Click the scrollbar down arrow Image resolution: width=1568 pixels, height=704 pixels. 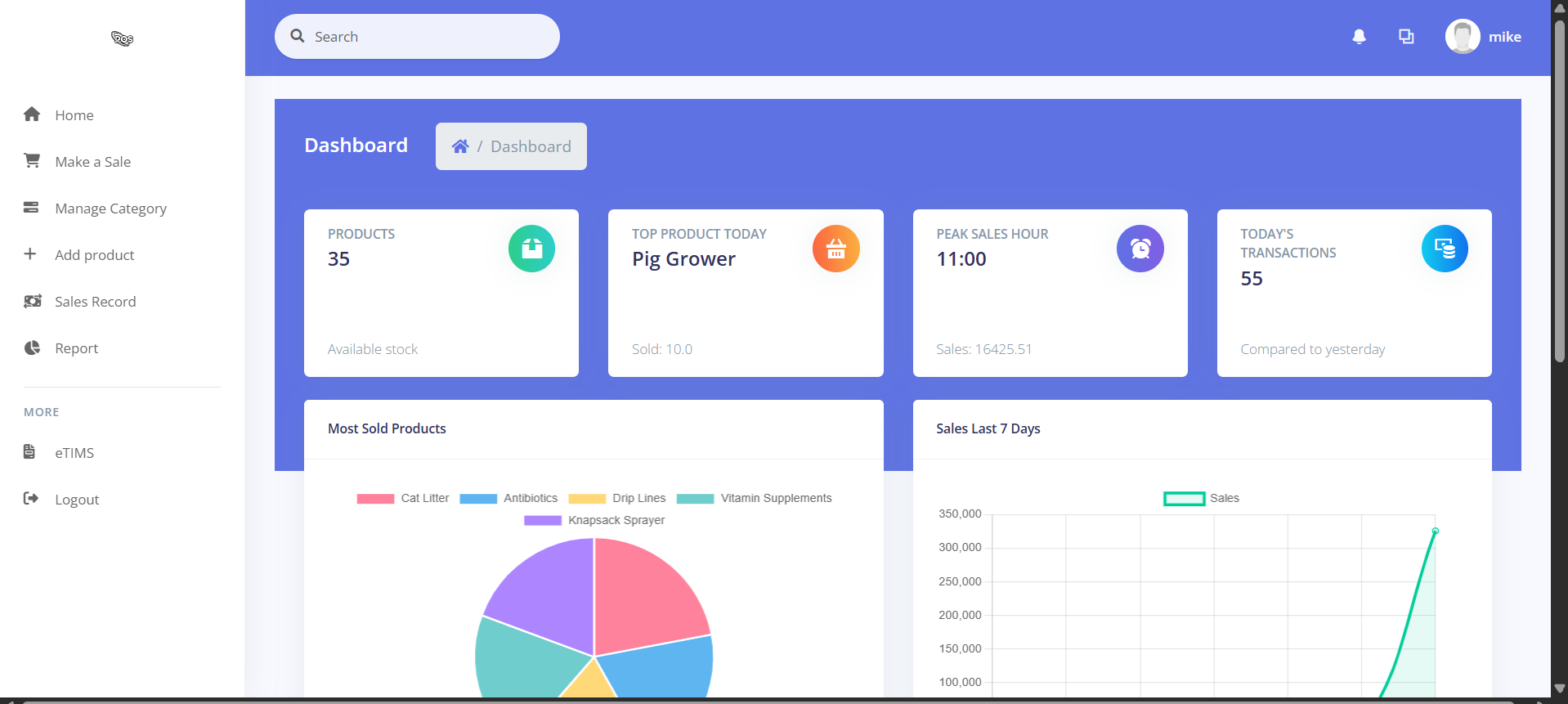coord(1560,688)
